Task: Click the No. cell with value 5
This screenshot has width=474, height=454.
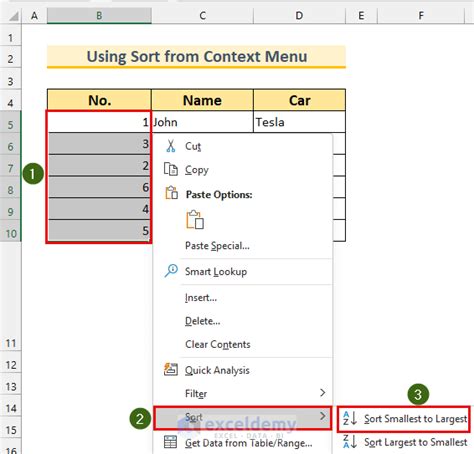Action: (99, 231)
